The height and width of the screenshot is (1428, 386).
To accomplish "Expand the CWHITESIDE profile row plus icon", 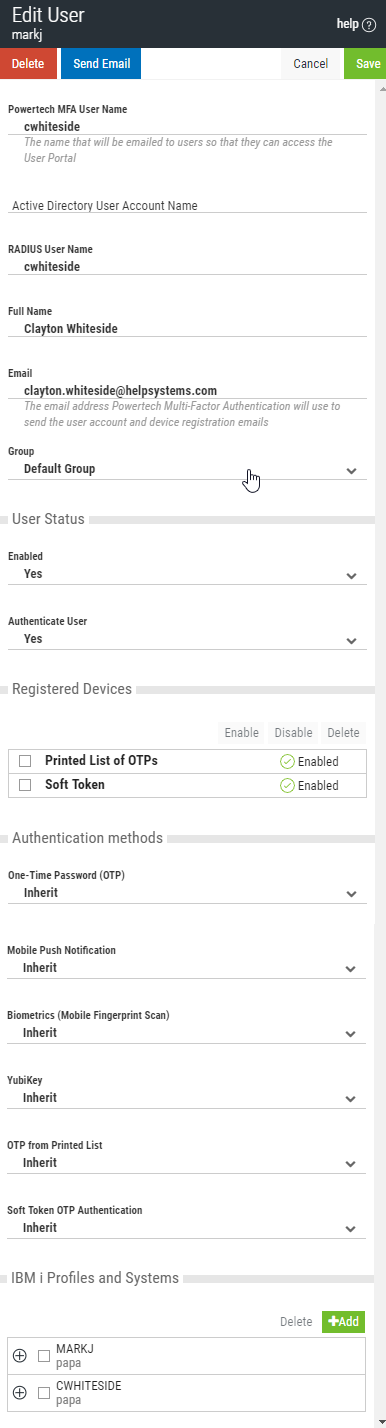I will pos(20,1392).
